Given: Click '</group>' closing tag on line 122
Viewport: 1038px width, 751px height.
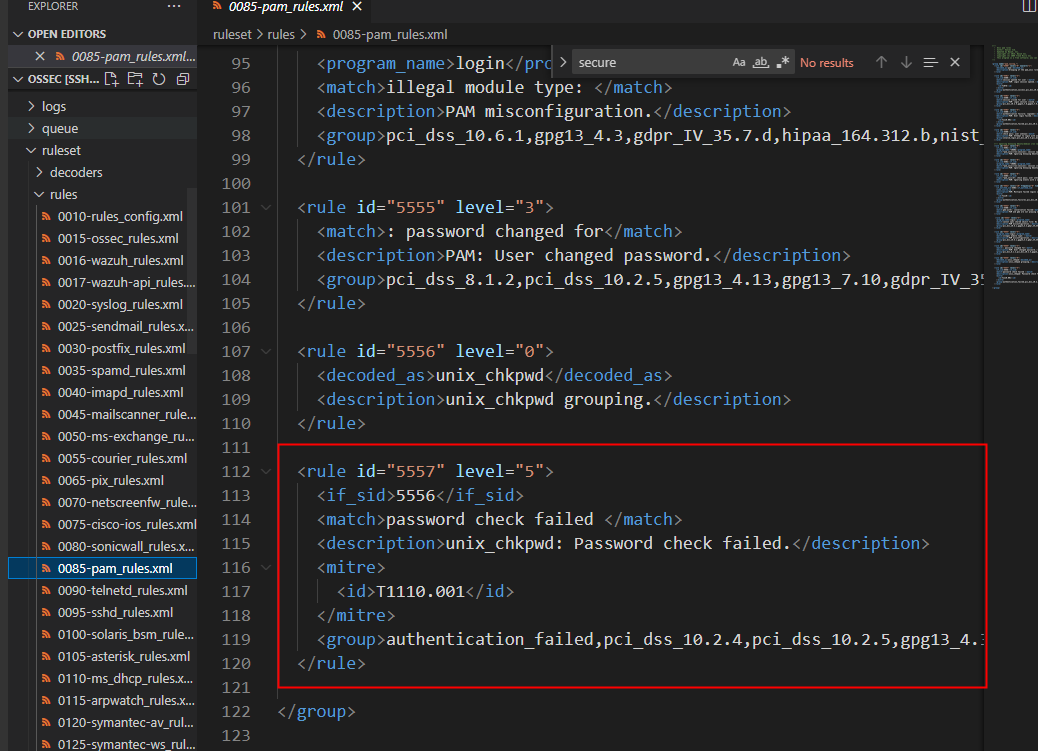Looking at the screenshot, I should (x=316, y=711).
